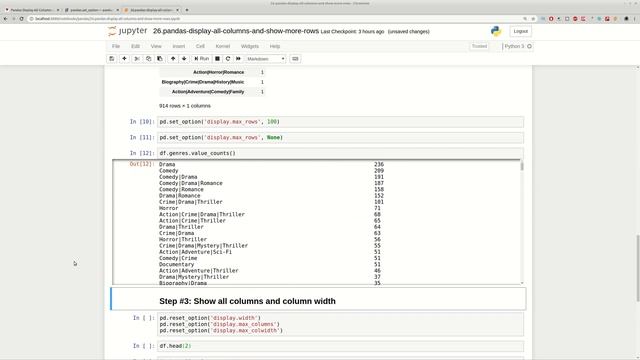Click 'Comedy|Drama|Romance' row in output
The height and width of the screenshot is (360, 640).
point(191,183)
